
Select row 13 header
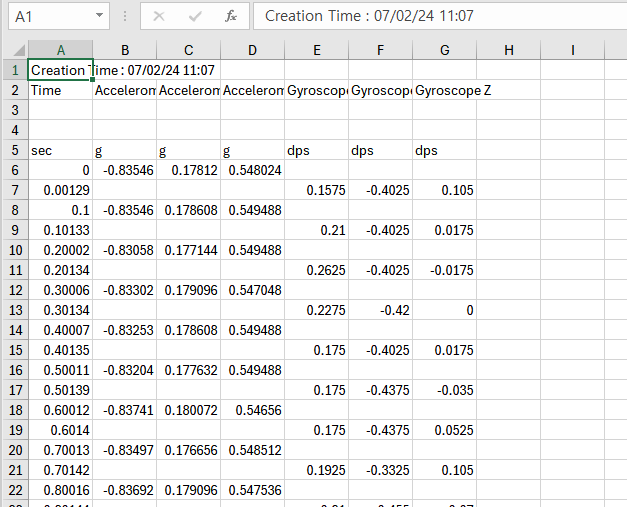click(15, 310)
